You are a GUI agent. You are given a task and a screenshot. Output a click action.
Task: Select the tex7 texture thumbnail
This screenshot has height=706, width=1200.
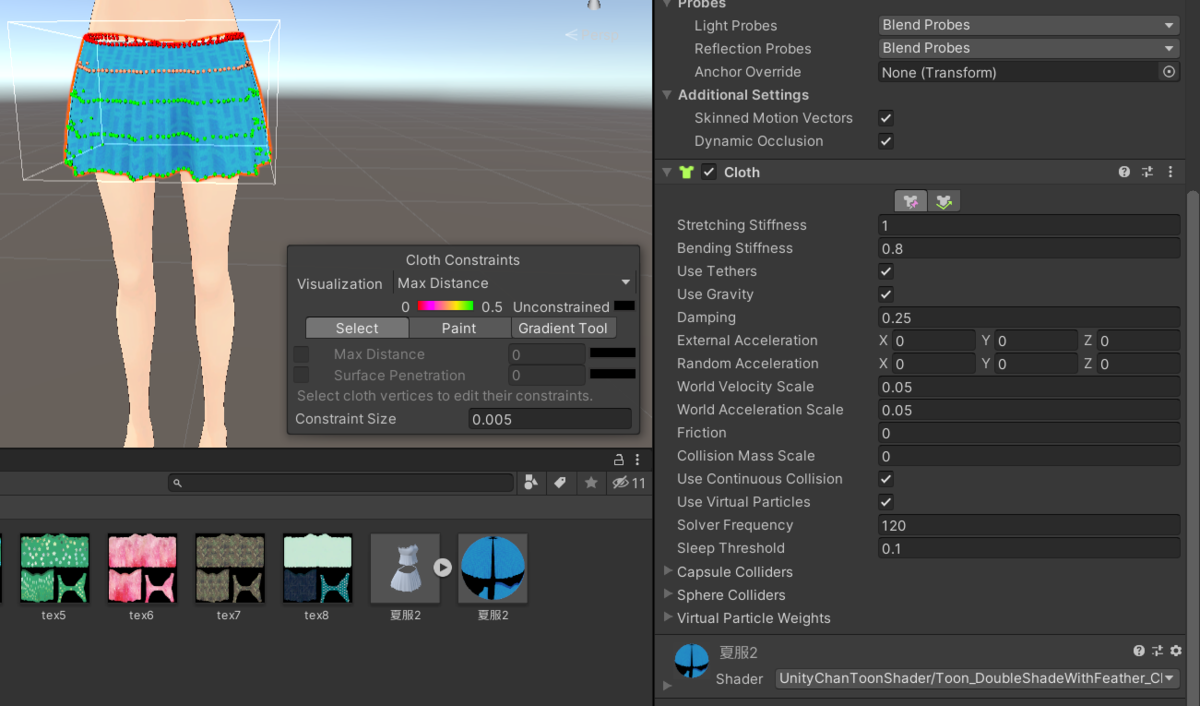point(229,568)
